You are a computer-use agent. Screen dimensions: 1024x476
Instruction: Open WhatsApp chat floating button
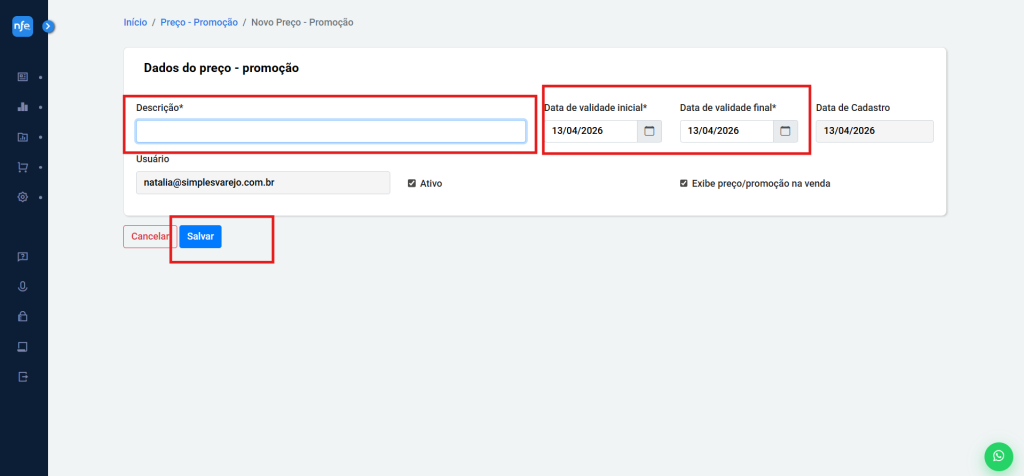997,456
